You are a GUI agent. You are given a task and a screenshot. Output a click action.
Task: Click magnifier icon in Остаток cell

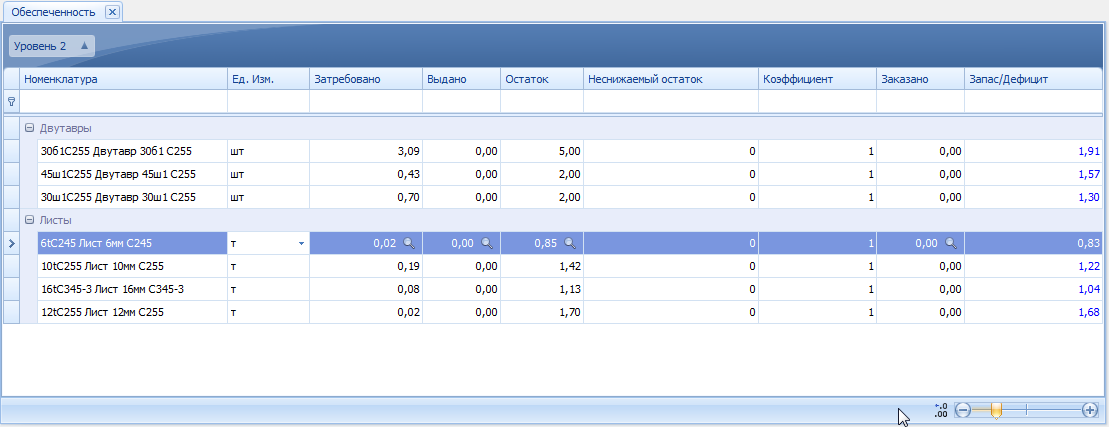pyautogui.click(x=569, y=243)
